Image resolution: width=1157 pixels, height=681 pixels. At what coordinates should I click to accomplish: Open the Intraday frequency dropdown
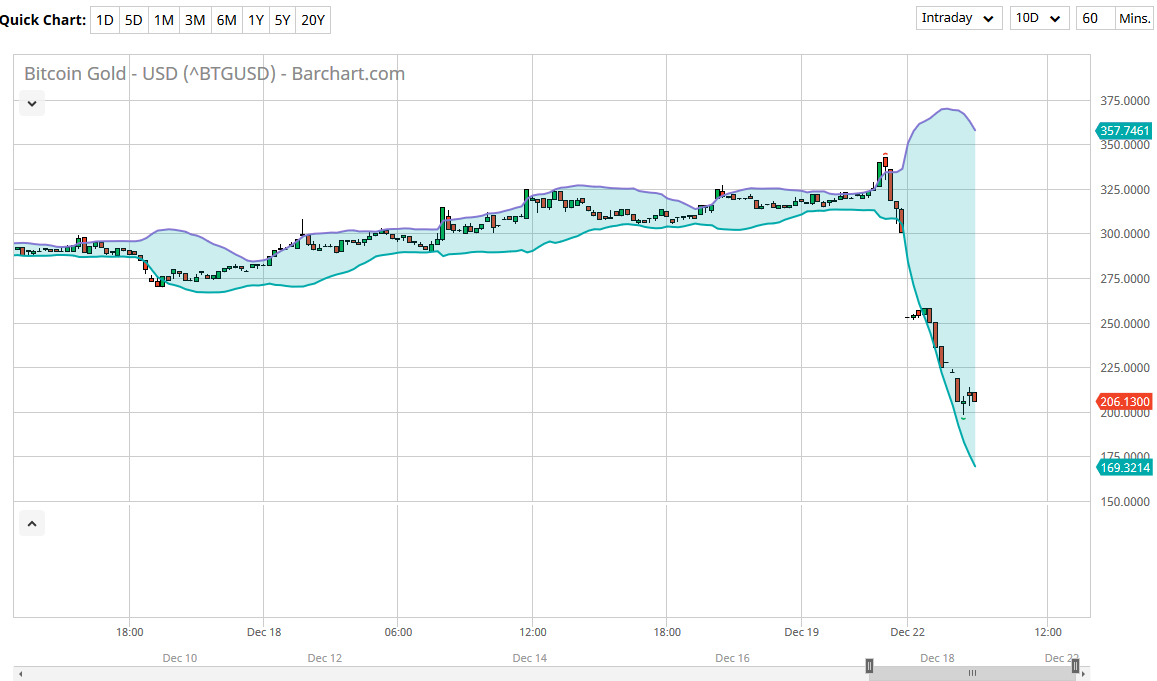tap(959, 18)
